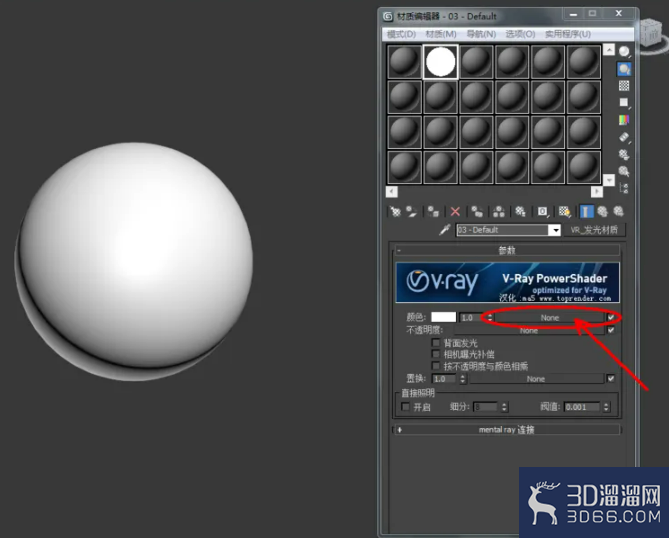Viewport: 669px width, 538px height.
Task: Toggle the color map enable checkbox
Action: point(611,317)
